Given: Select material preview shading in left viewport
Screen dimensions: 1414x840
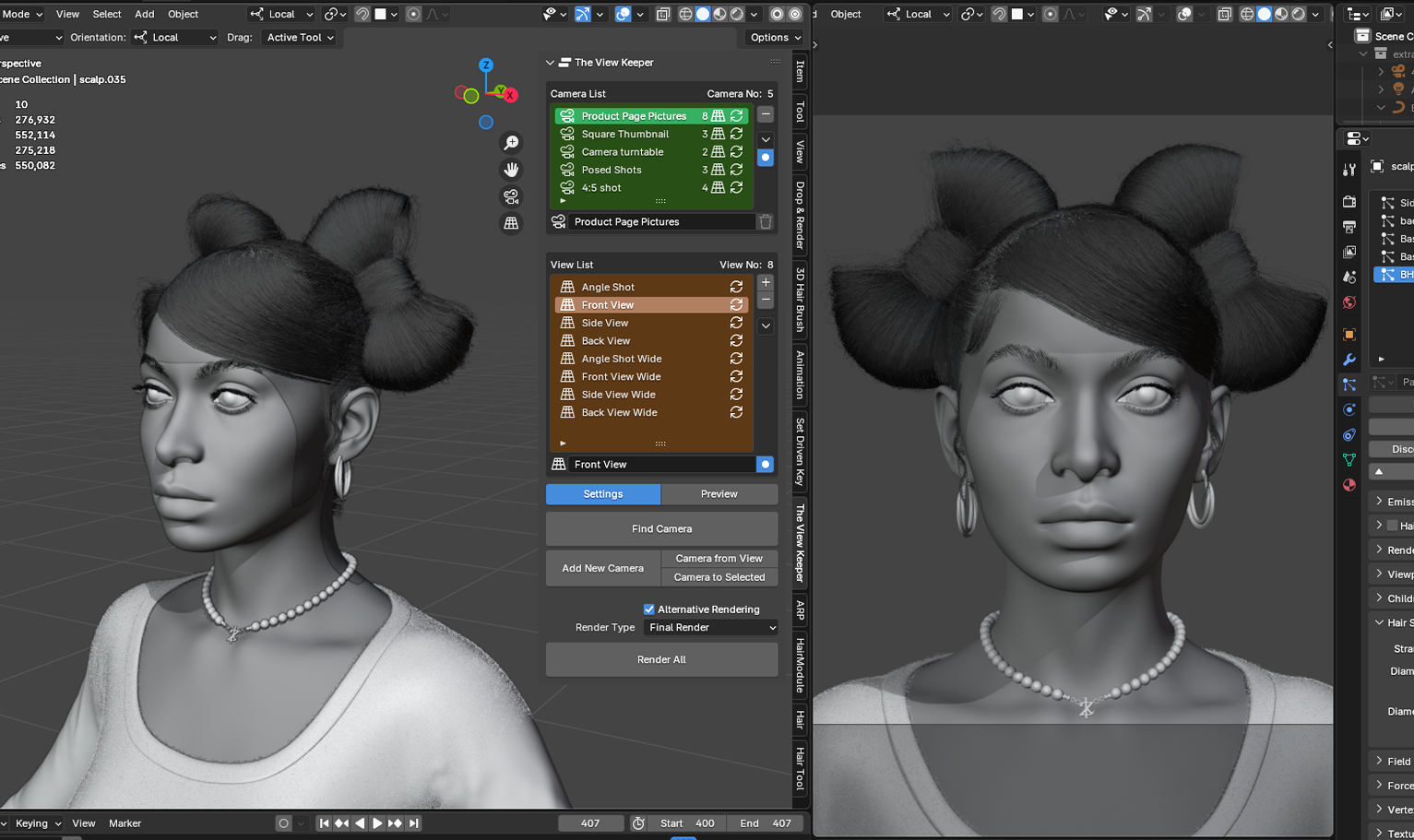Looking at the screenshot, I should click(719, 14).
